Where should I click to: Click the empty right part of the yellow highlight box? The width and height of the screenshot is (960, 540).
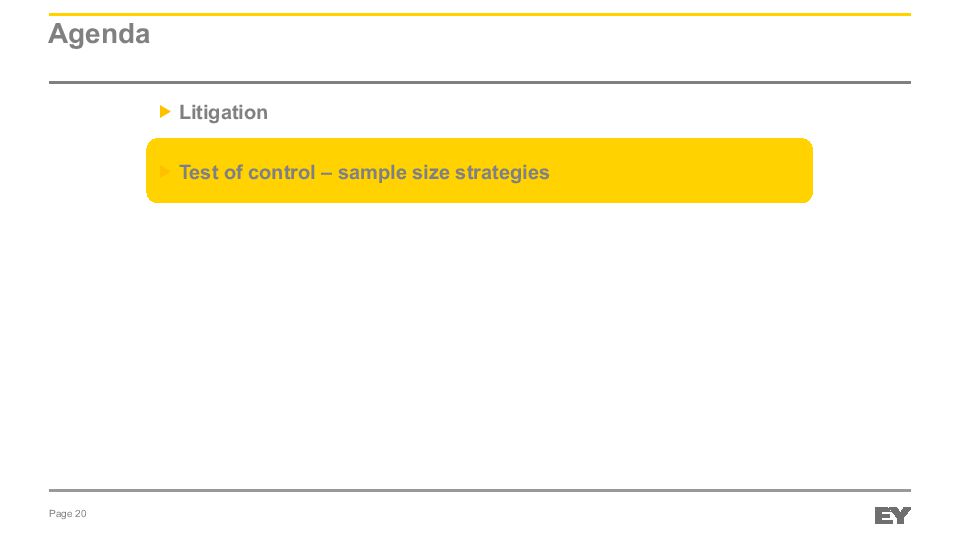pyautogui.click(x=700, y=171)
